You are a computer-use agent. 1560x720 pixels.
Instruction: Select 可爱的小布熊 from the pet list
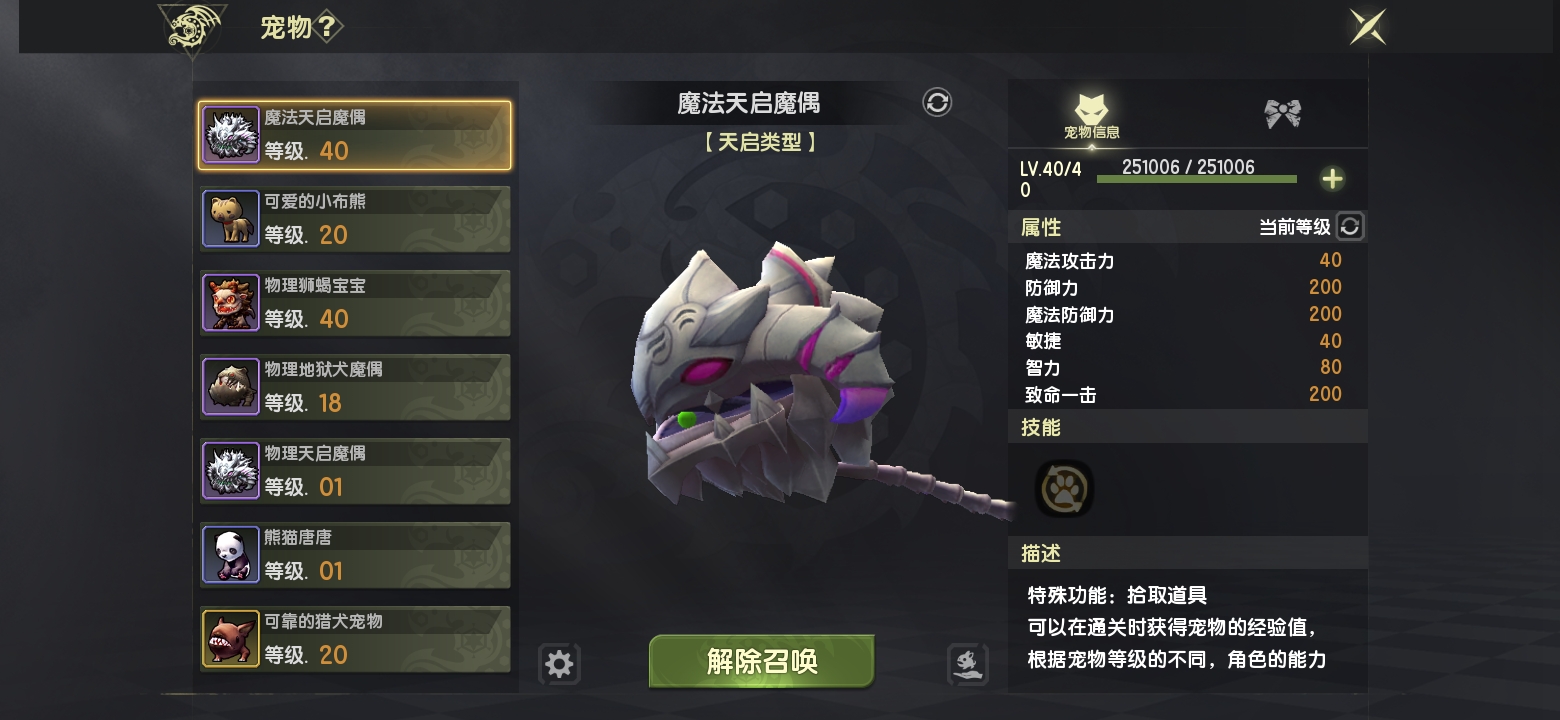(x=356, y=219)
